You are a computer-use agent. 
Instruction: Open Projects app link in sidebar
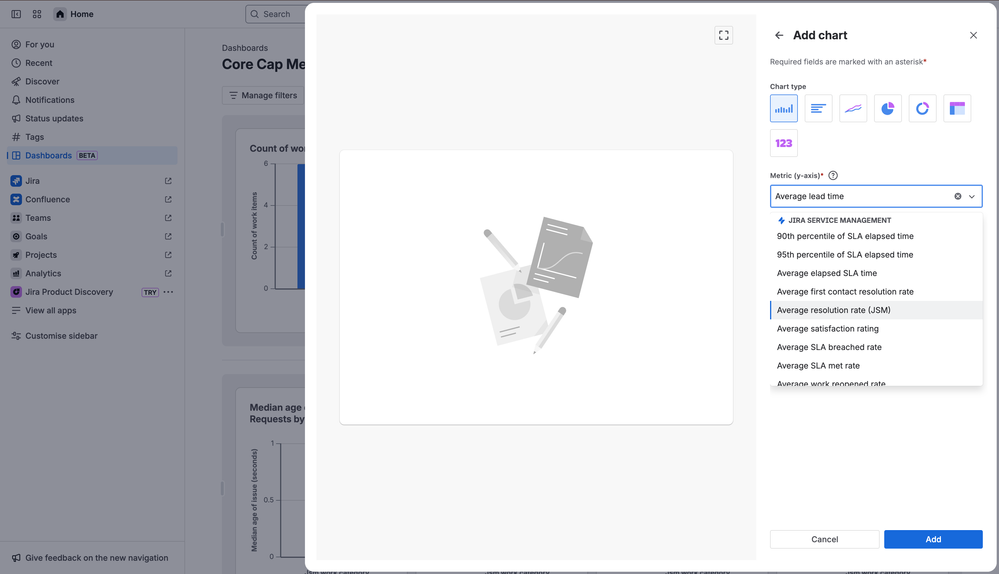coord(92,255)
